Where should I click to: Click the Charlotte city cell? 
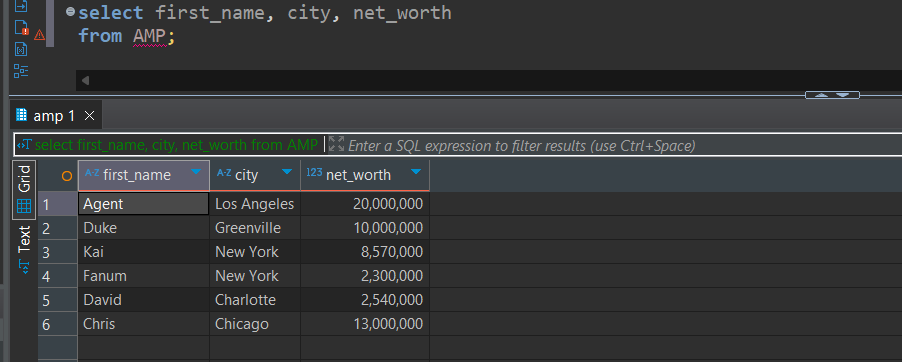(255, 300)
